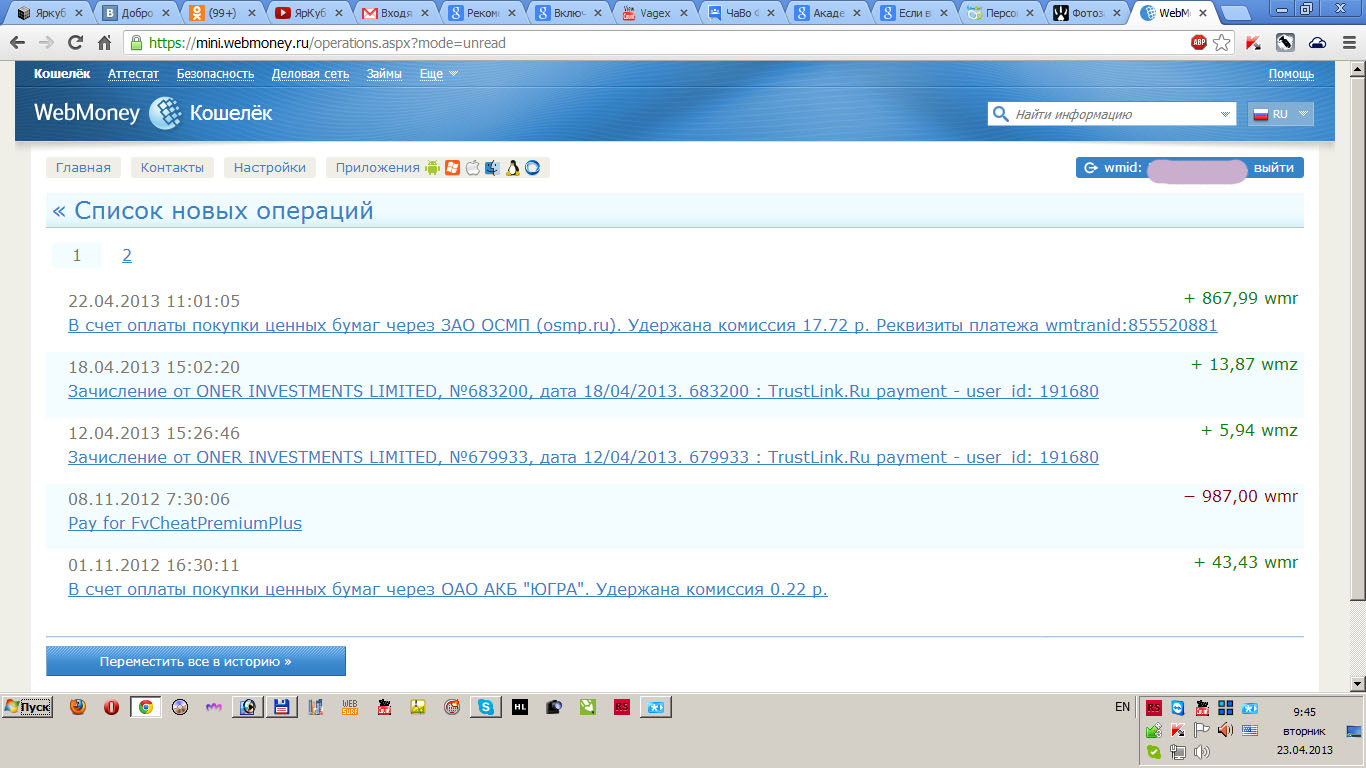Click the green checkmark tray icon
Image resolution: width=1366 pixels, height=768 pixels.
click(1154, 752)
